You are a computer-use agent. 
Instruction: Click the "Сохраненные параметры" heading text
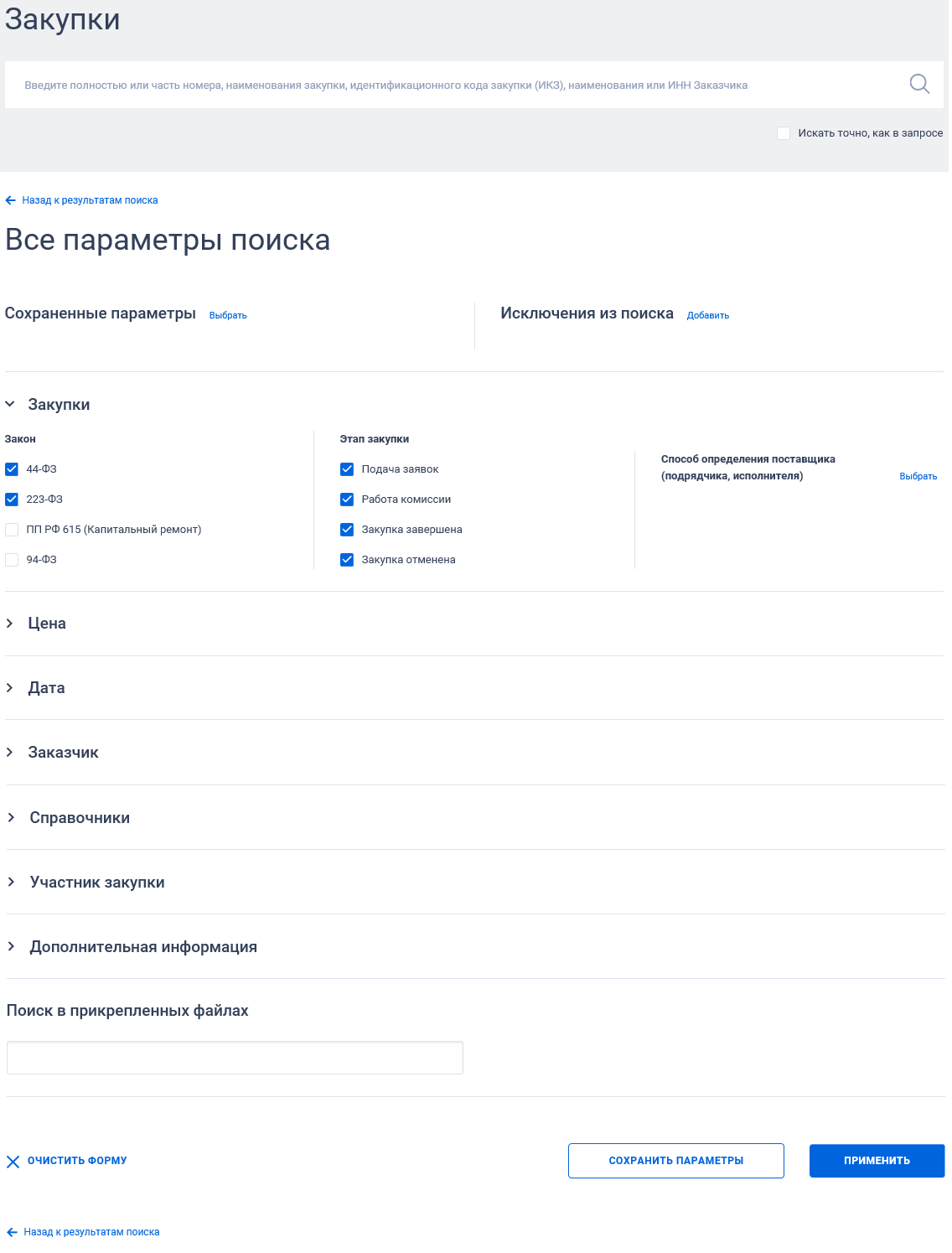pyautogui.click(x=101, y=313)
